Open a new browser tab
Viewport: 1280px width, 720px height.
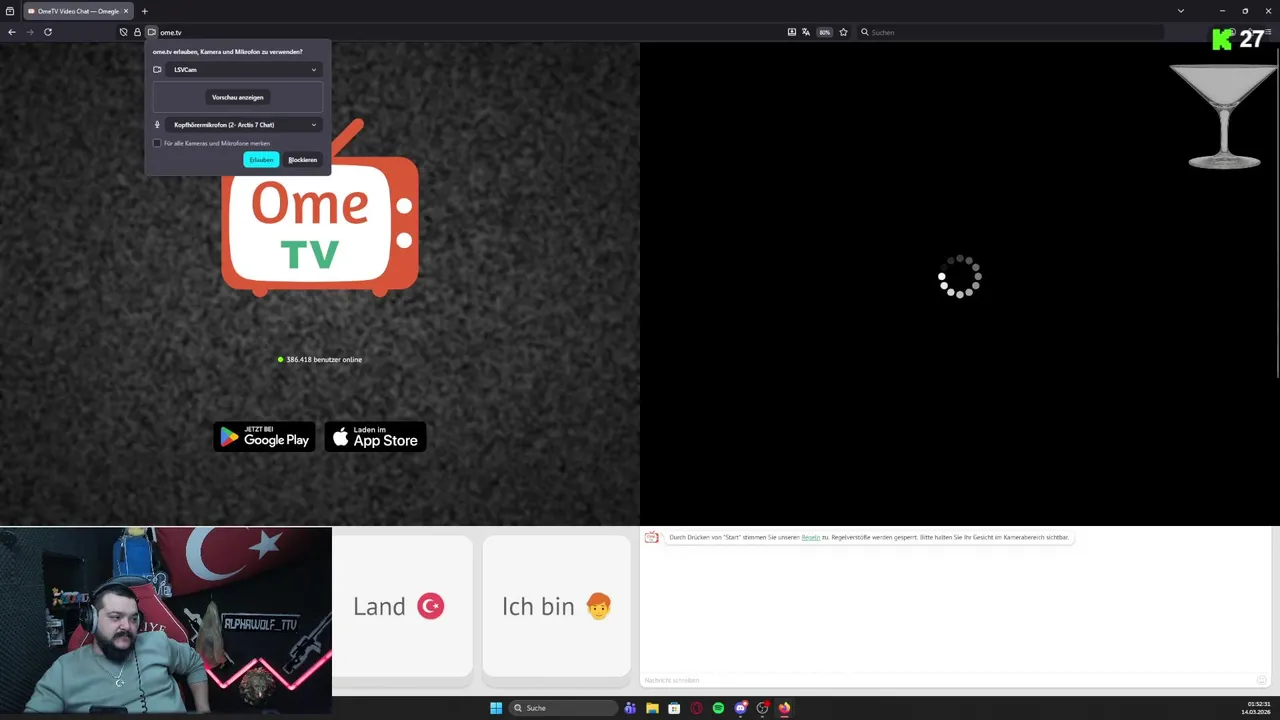point(144,11)
